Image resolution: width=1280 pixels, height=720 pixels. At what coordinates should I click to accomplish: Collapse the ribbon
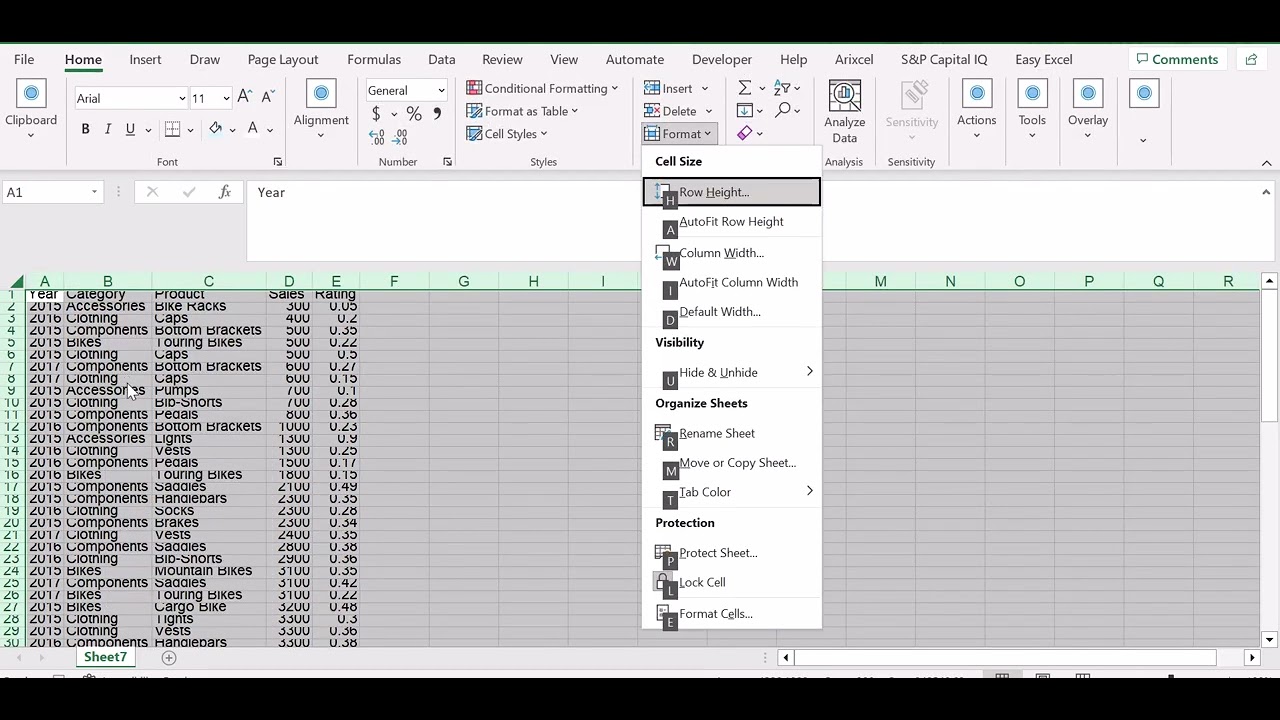click(x=1266, y=163)
